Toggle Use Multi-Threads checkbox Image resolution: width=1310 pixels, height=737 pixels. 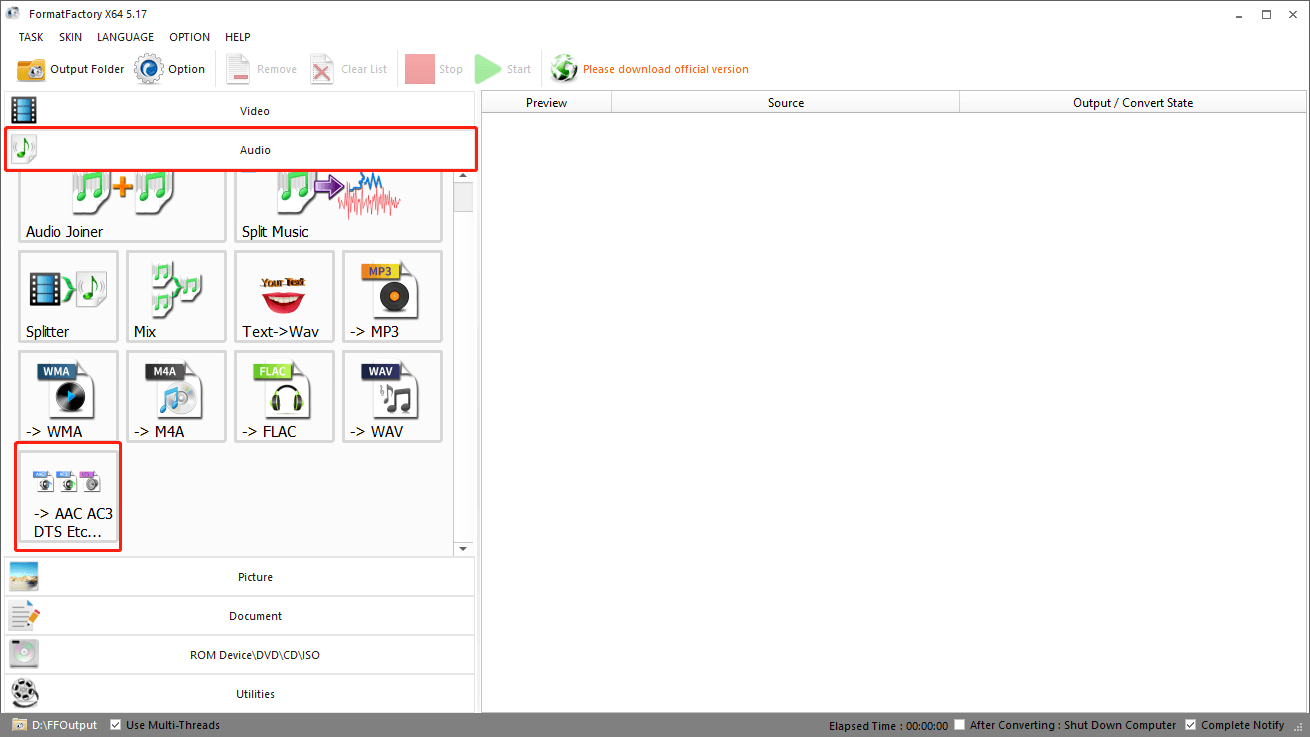pyautogui.click(x=116, y=725)
